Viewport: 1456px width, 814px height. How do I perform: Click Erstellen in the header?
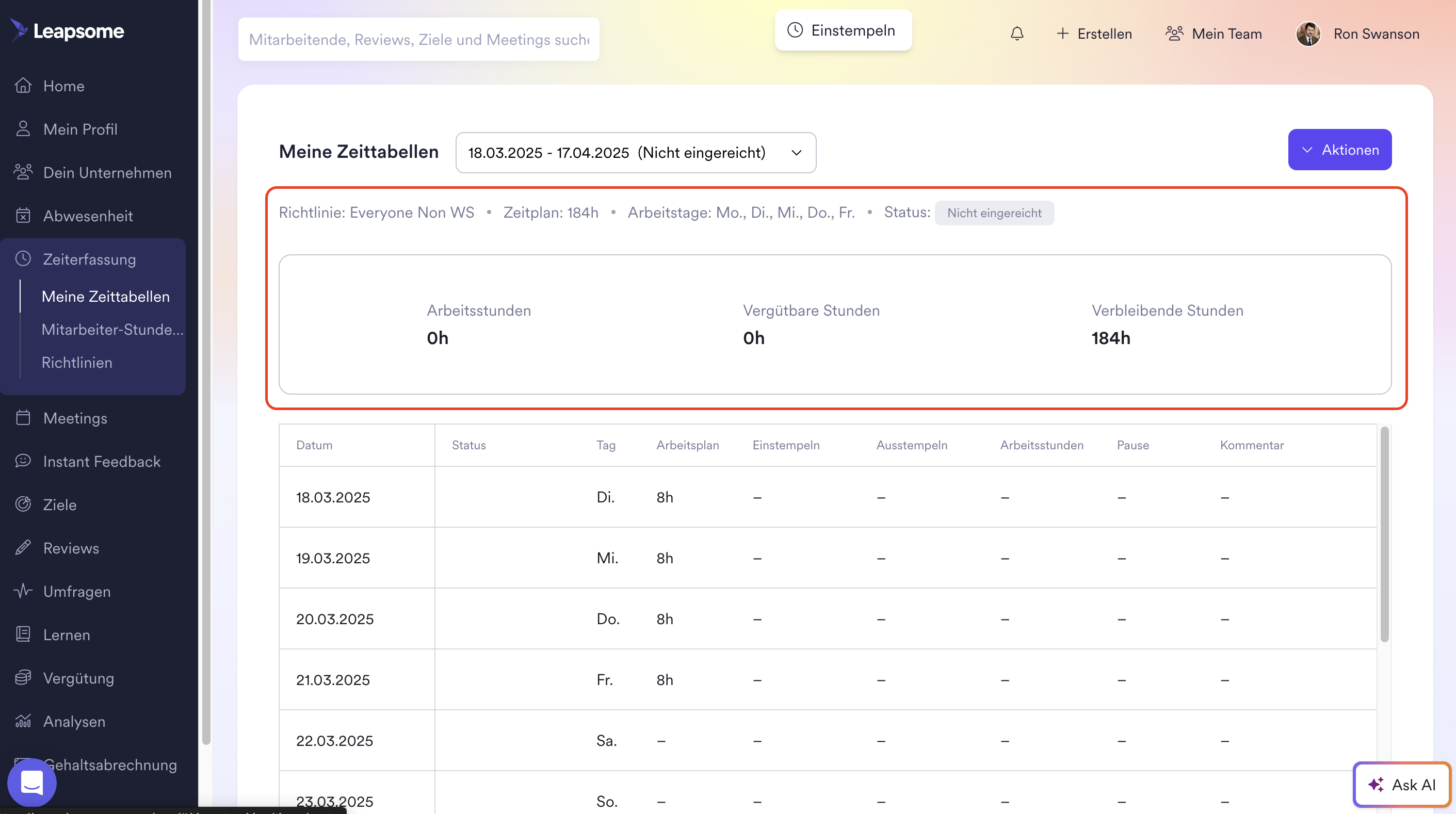(x=1094, y=34)
